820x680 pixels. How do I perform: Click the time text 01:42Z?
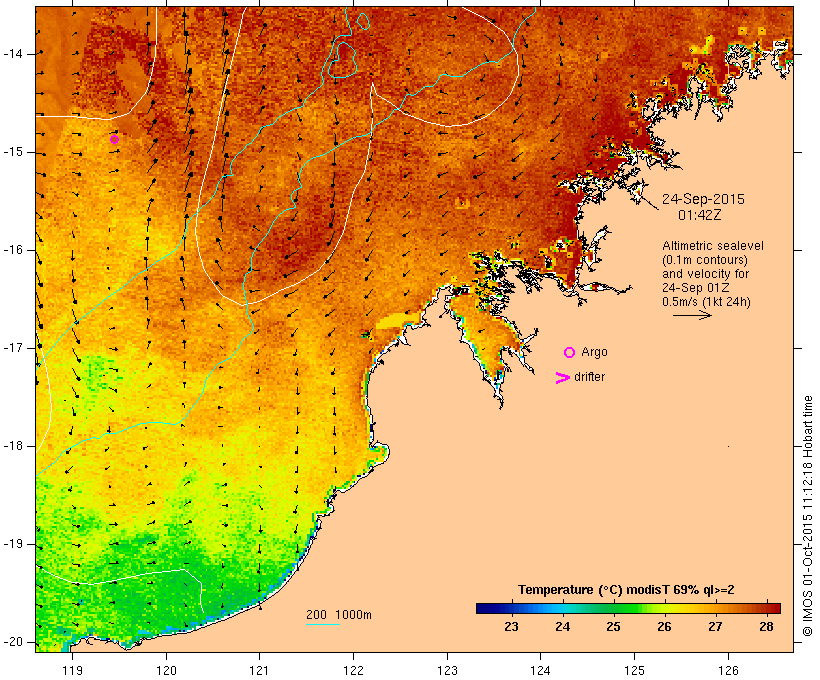tap(700, 215)
